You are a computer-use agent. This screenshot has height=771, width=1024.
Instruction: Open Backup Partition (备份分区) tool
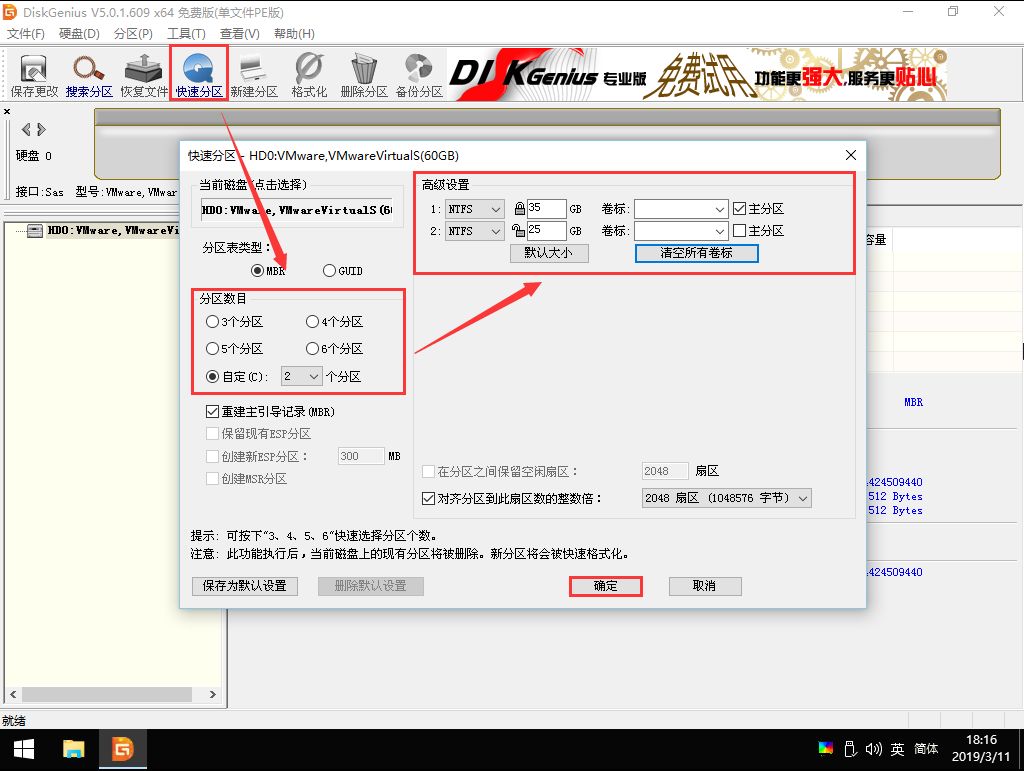[419, 76]
